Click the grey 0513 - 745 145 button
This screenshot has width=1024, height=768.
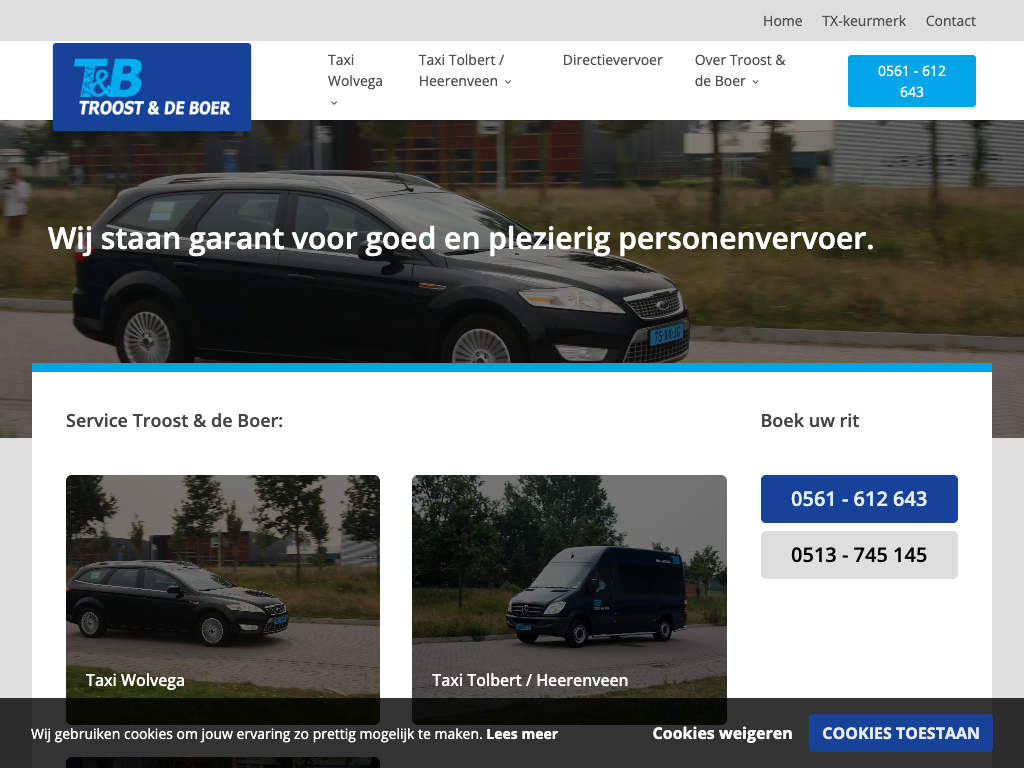point(859,555)
